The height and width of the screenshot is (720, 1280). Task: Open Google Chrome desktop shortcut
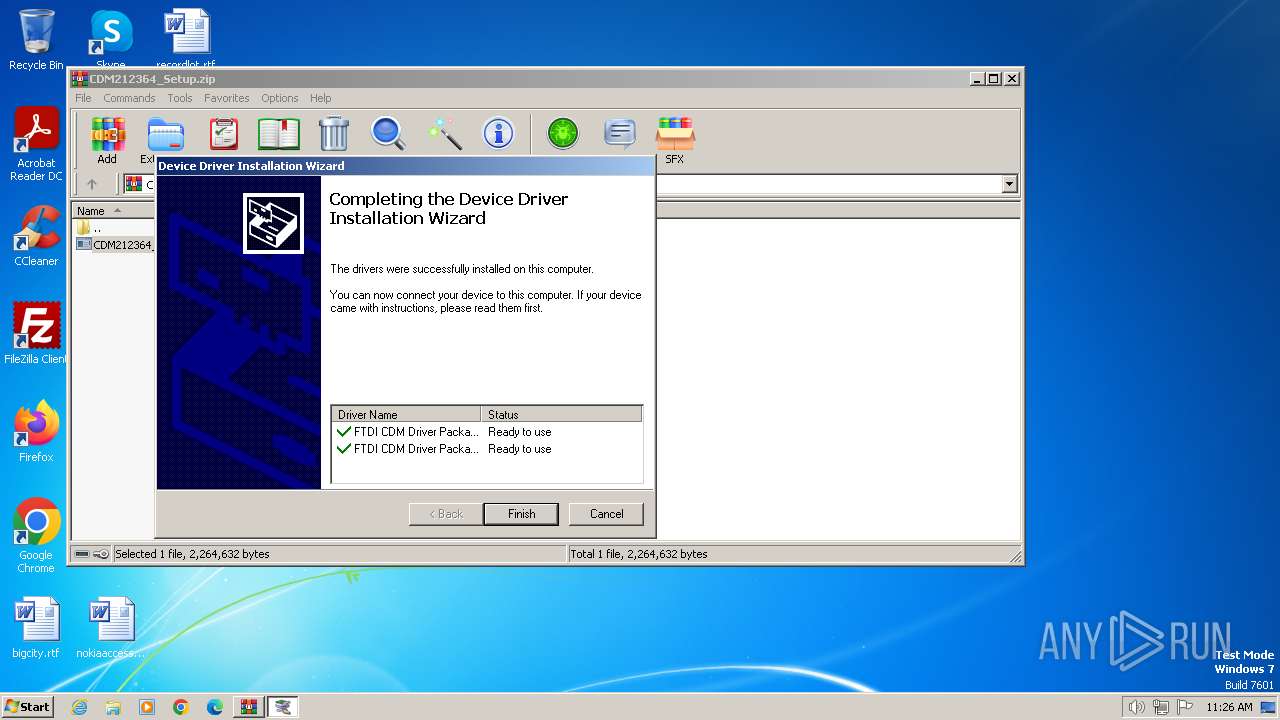pyautogui.click(x=36, y=536)
